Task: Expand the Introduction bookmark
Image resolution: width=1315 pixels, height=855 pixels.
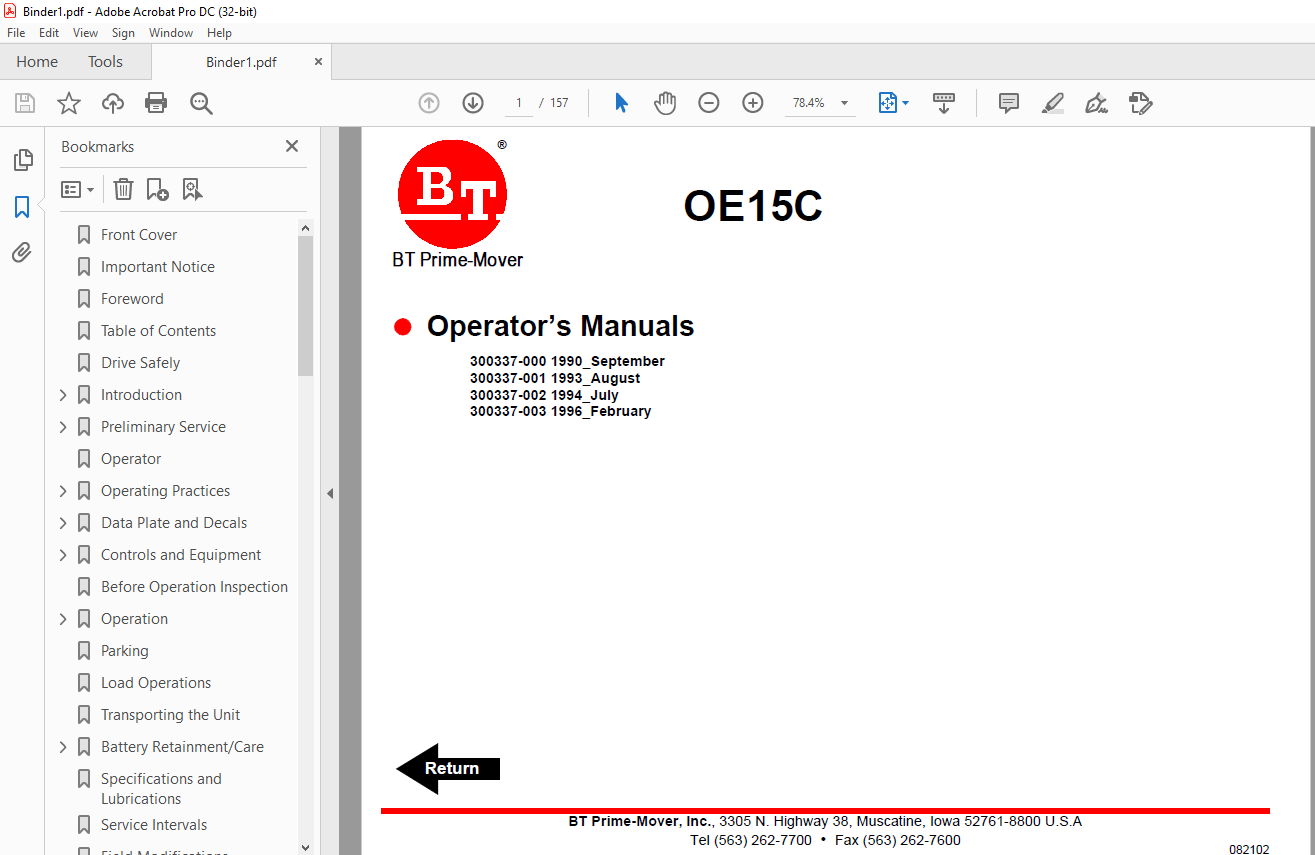Action: pos(63,395)
